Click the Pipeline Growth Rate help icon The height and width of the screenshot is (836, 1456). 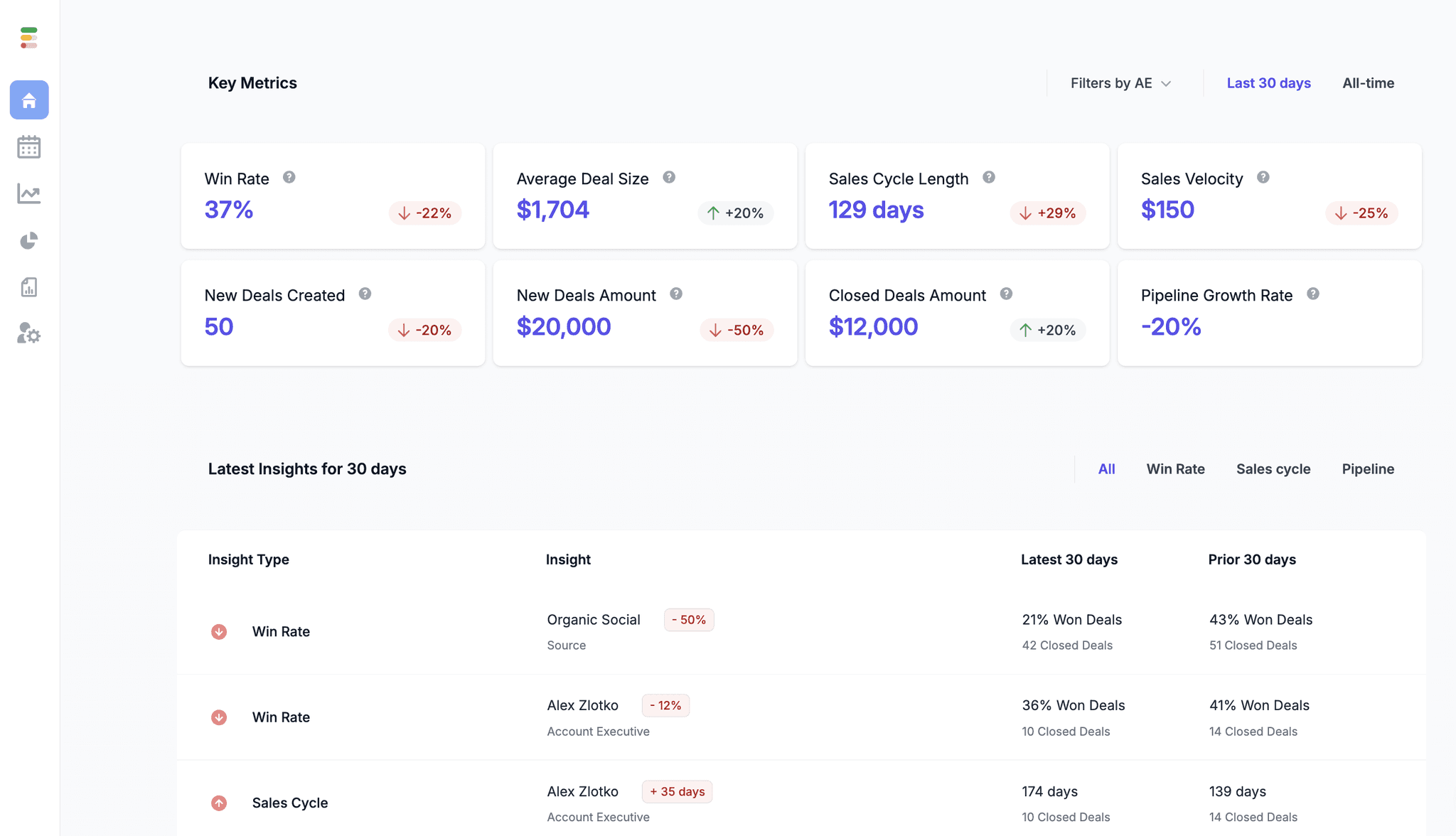click(1312, 294)
